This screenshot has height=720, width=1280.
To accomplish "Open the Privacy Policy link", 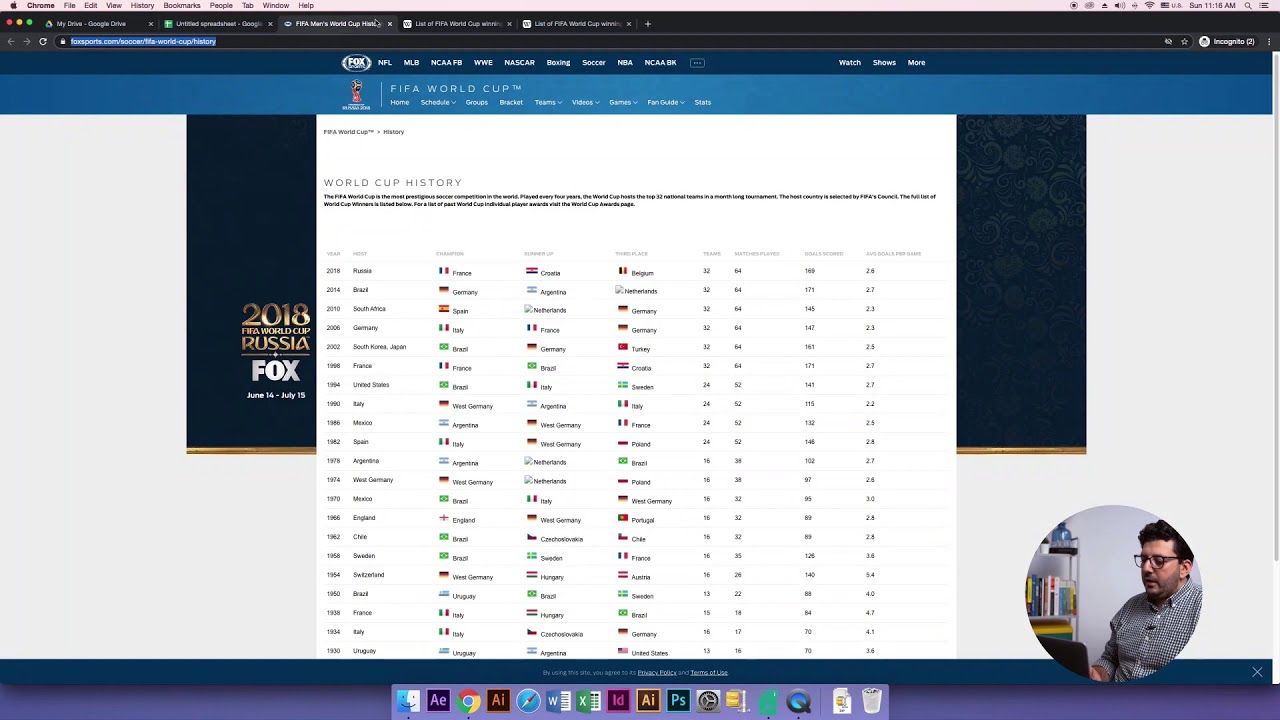I will tap(657, 673).
